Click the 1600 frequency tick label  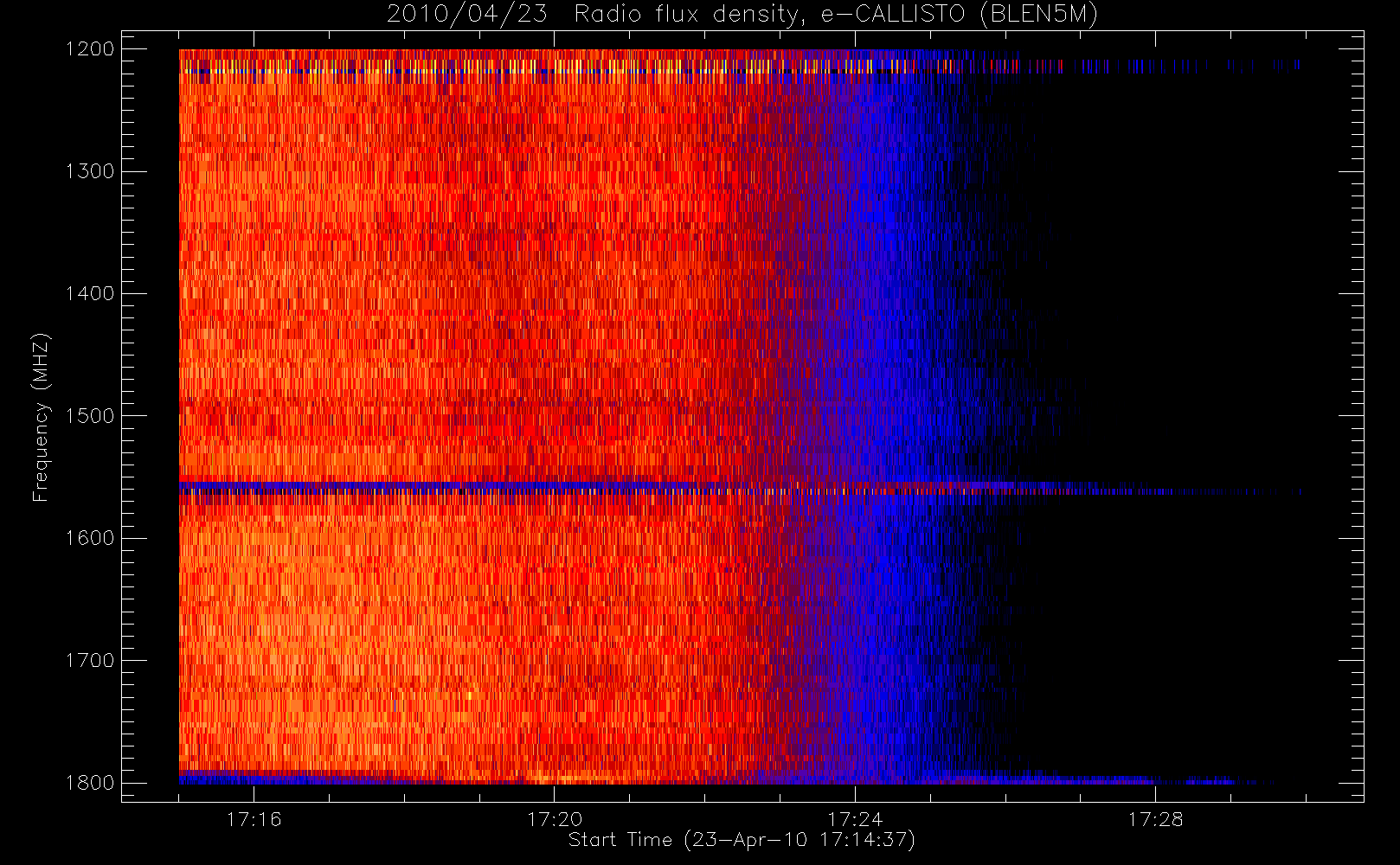coord(90,538)
